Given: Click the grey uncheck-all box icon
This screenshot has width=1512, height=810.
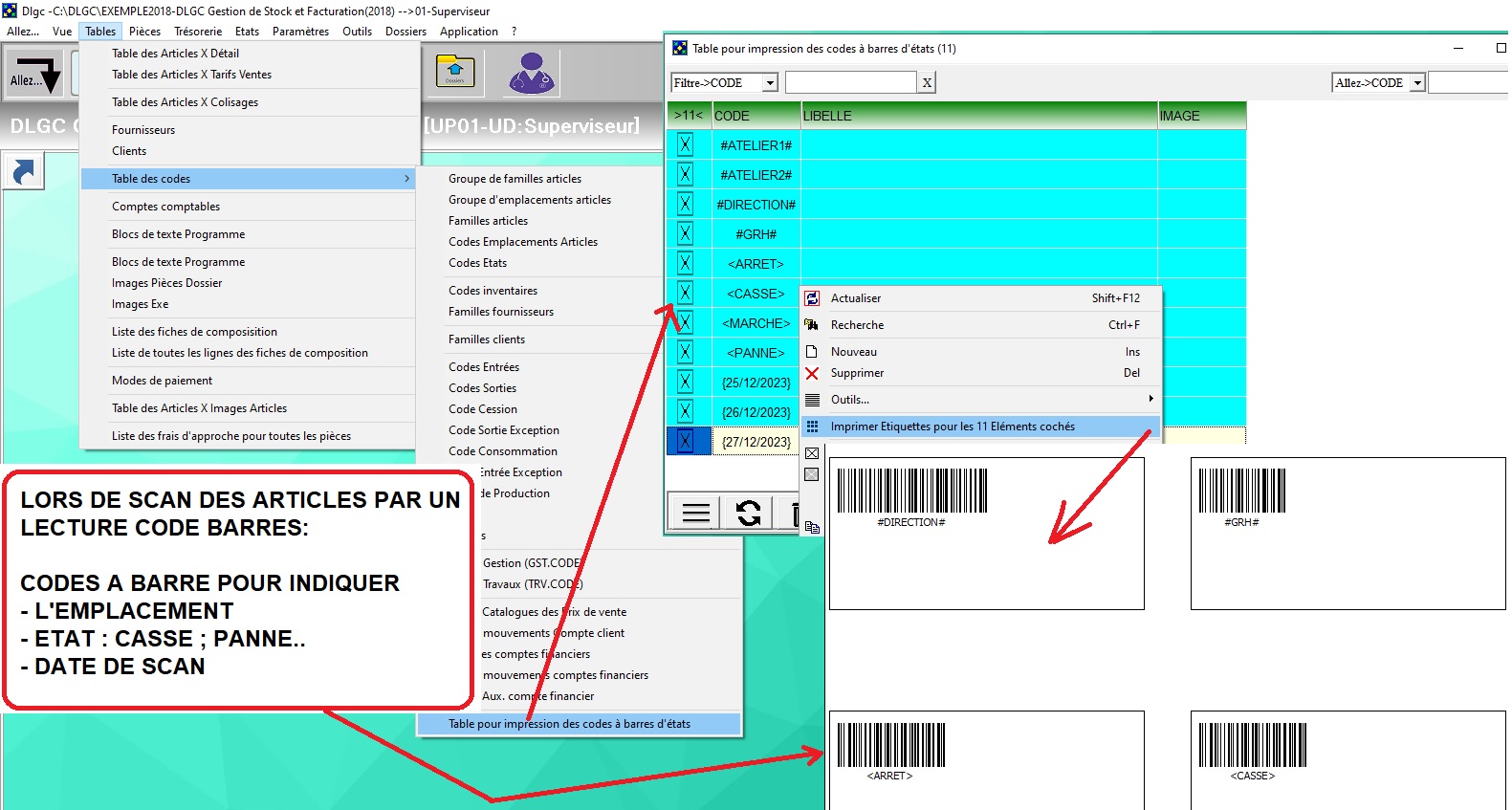Looking at the screenshot, I should click(812, 474).
